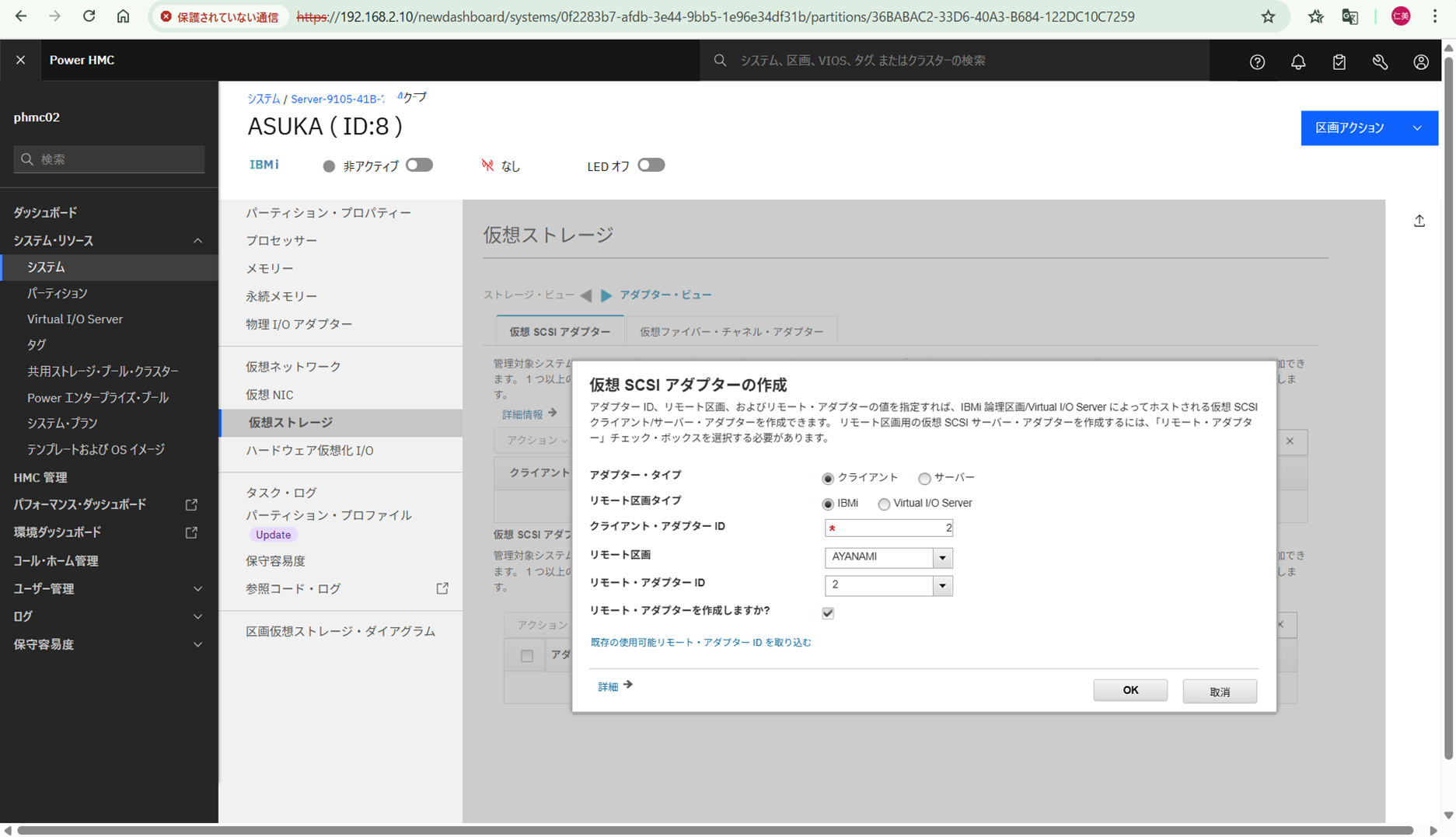Toggle the 非アクティブ partition switch
Viewport: 1456px width, 837px height.
coord(419,165)
